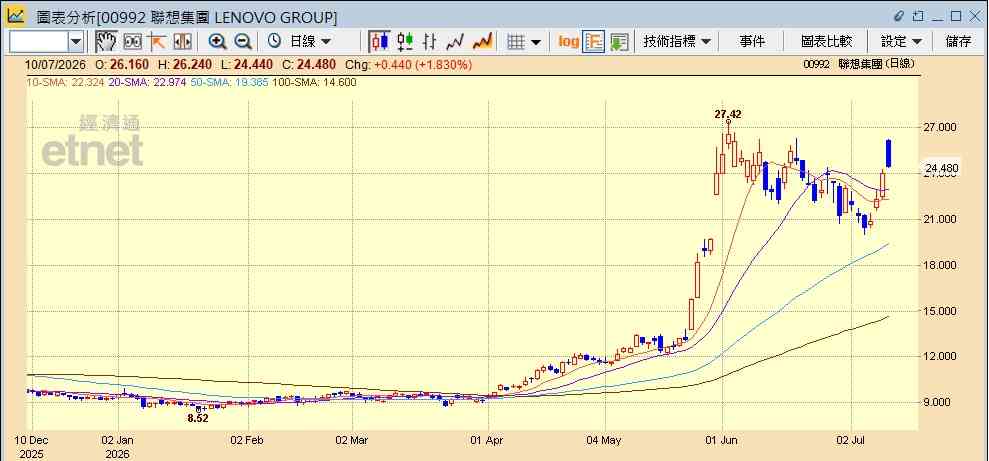Select the trend line drawing tool
Screen dimensions: 989x461
[x=156, y=42]
